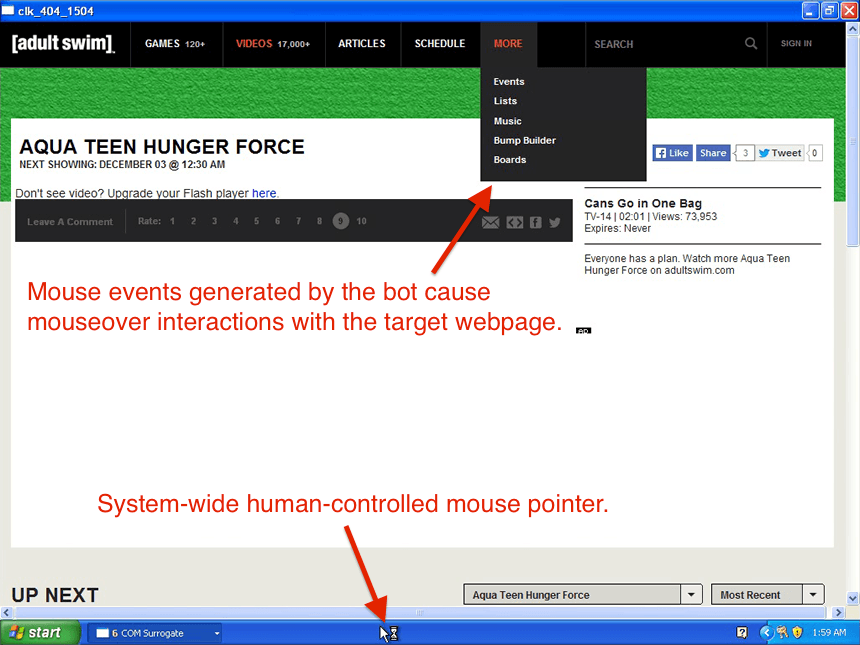
Task: Click the magnifier search icon
Action: coord(751,43)
